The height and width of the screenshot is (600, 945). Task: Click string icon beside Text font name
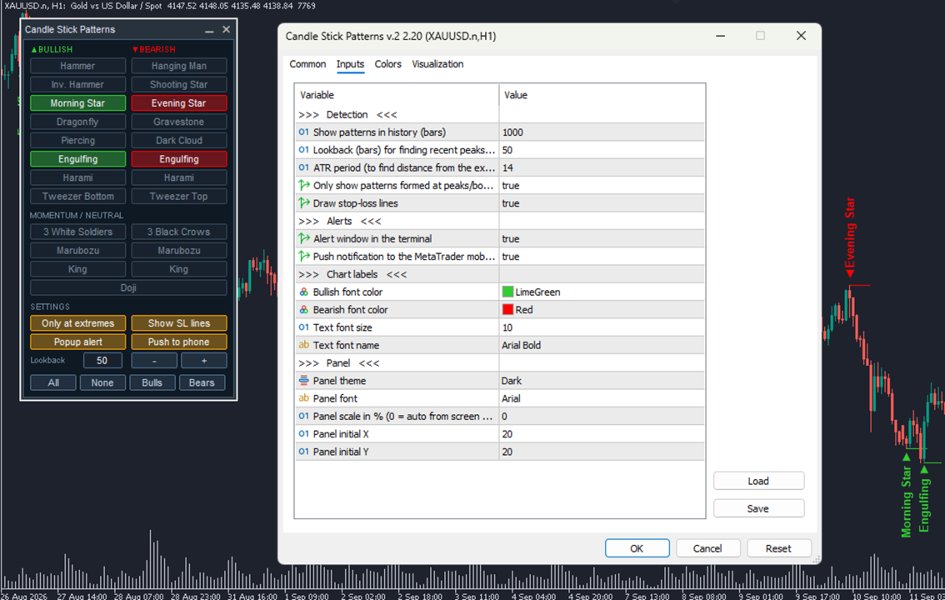(304, 345)
